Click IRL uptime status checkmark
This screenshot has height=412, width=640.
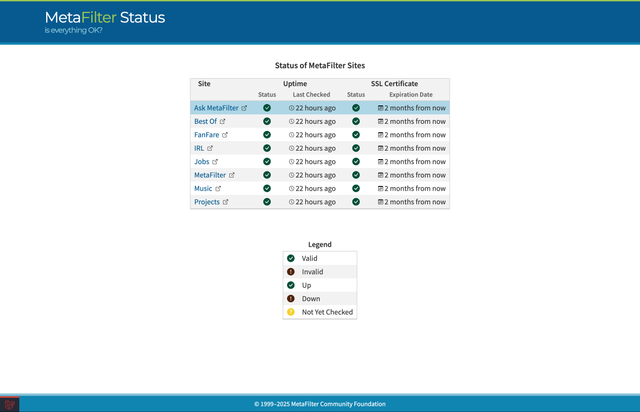(x=267, y=148)
